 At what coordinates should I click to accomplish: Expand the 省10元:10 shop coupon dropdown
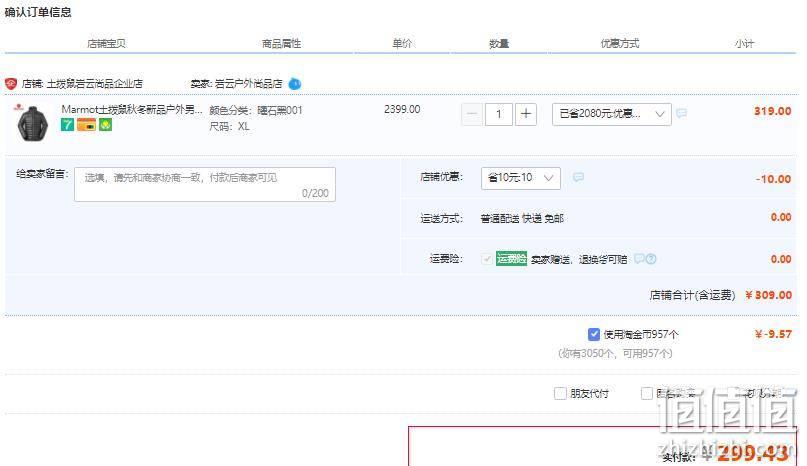click(521, 178)
